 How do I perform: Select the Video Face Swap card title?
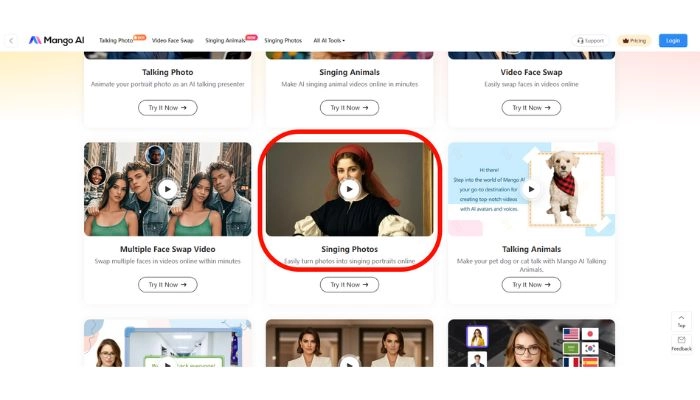tap(531, 72)
